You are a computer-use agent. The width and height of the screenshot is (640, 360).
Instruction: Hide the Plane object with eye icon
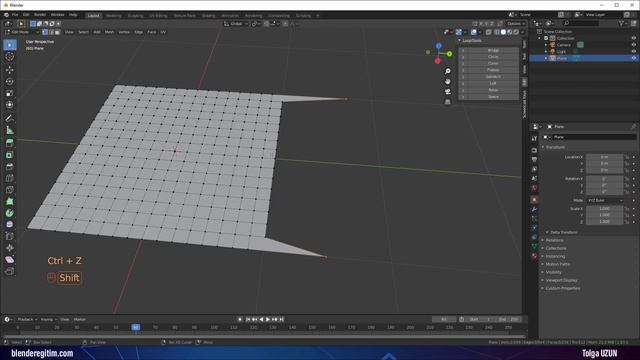[x=634, y=58]
